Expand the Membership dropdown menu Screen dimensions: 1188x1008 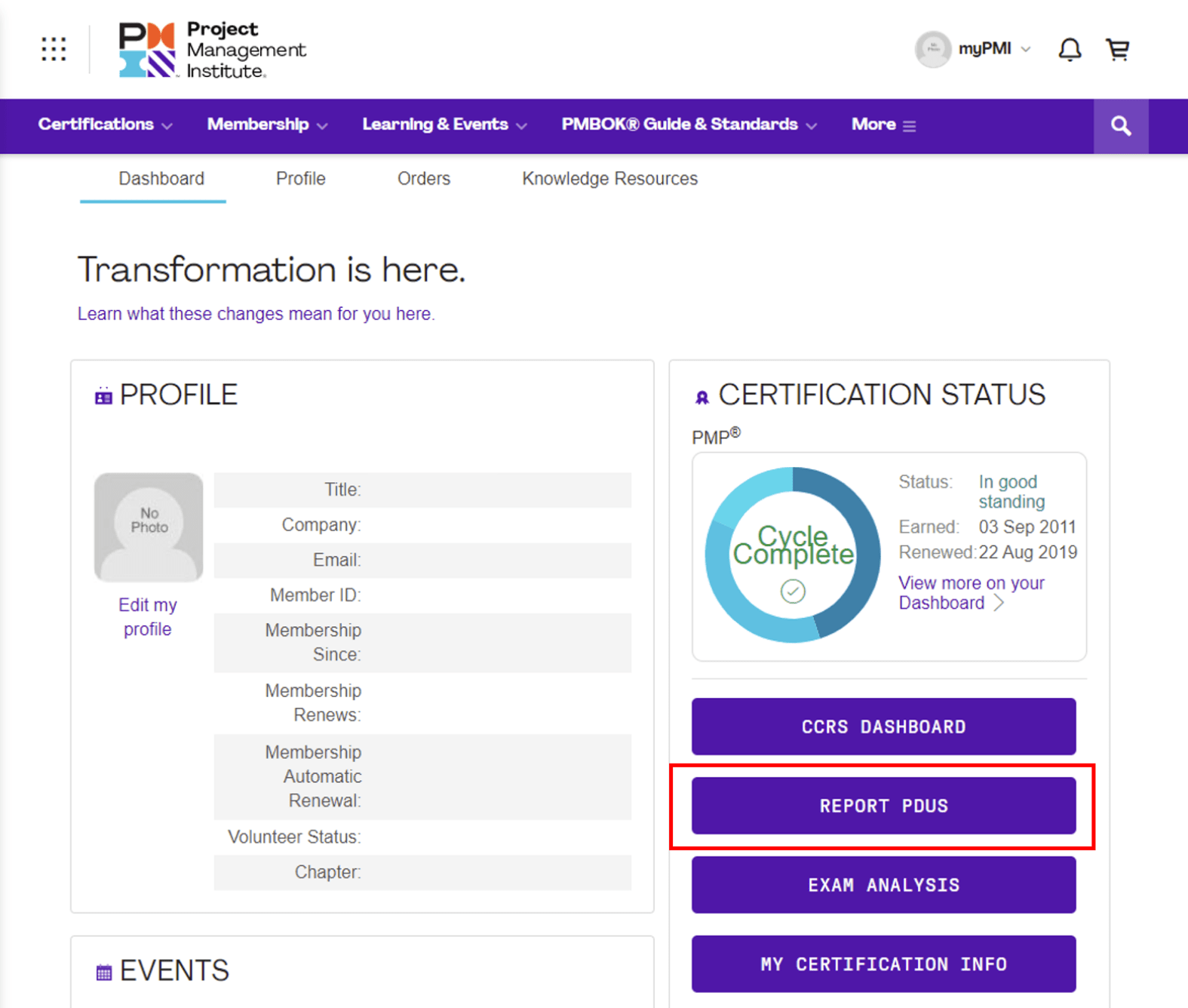(267, 125)
